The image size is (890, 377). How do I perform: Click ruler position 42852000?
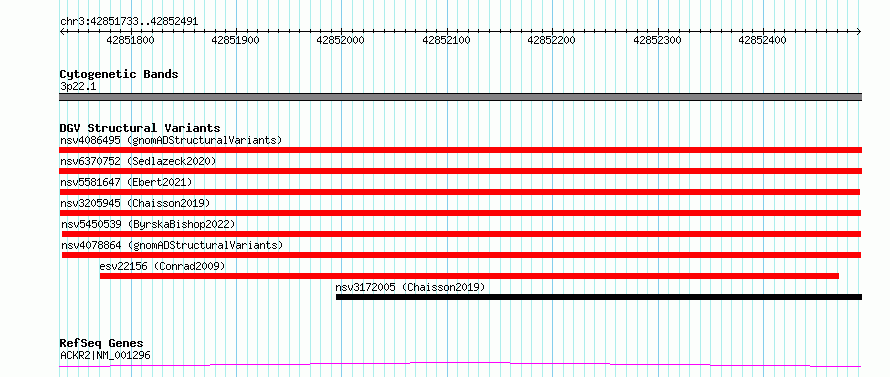(341, 40)
